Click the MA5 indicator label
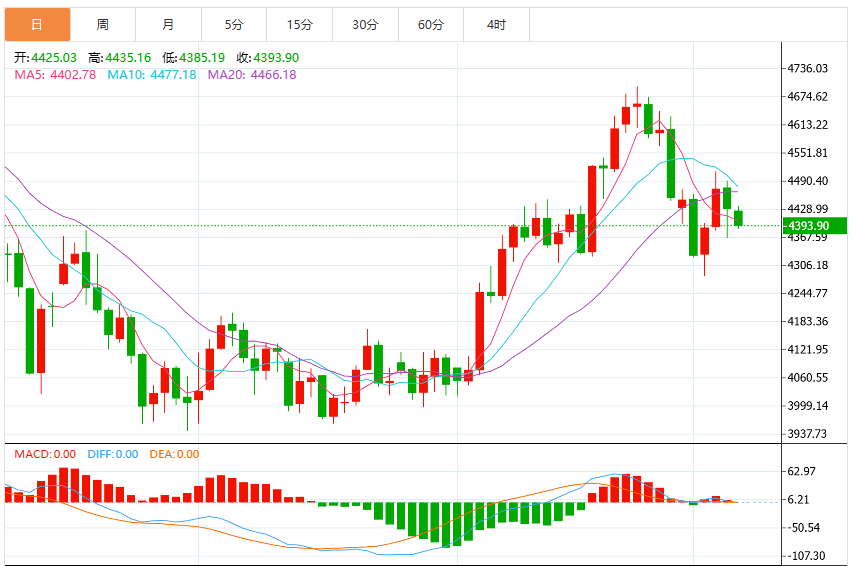The height and width of the screenshot is (566, 853). coord(55,75)
